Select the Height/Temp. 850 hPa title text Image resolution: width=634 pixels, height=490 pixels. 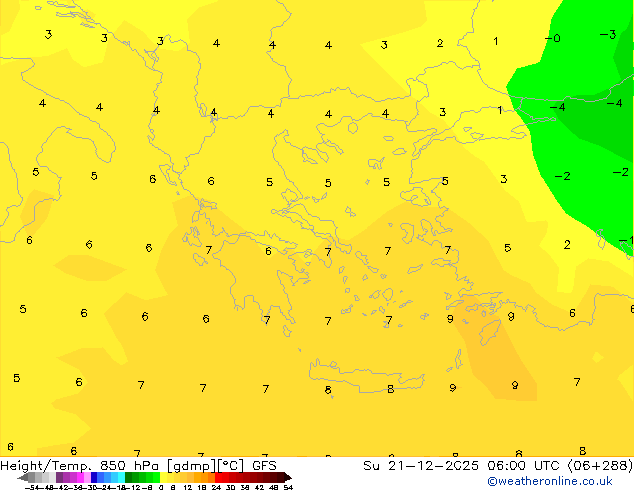pyautogui.click(x=80, y=466)
